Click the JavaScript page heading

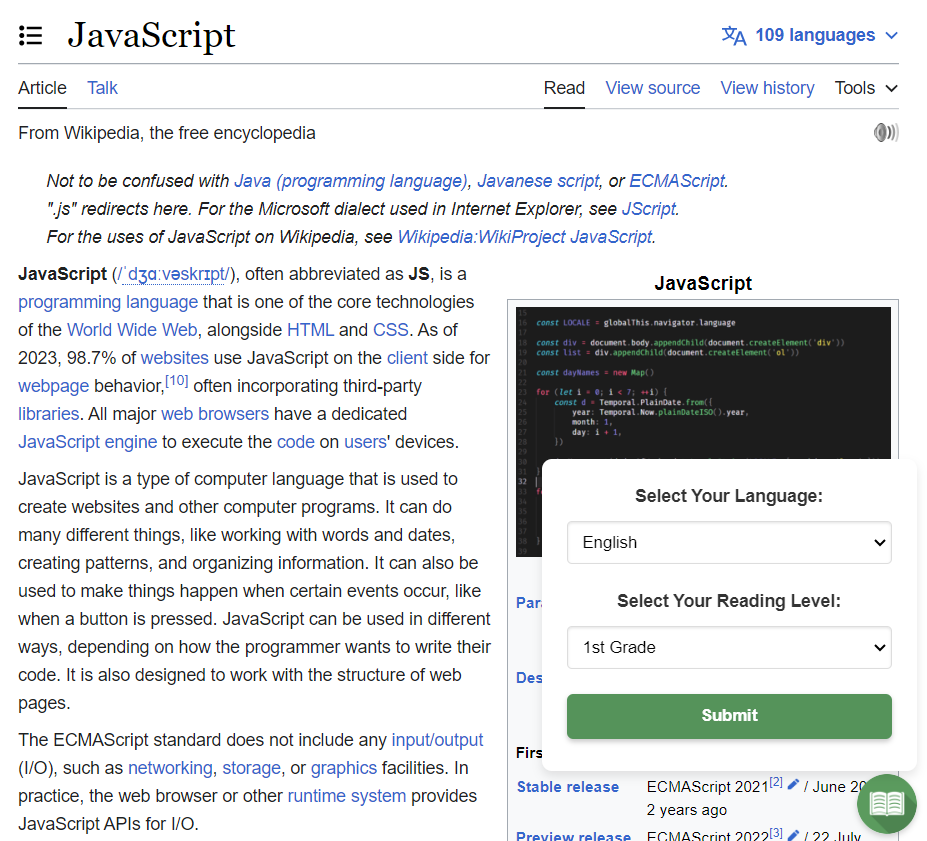pyautogui.click(x=151, y=35)
